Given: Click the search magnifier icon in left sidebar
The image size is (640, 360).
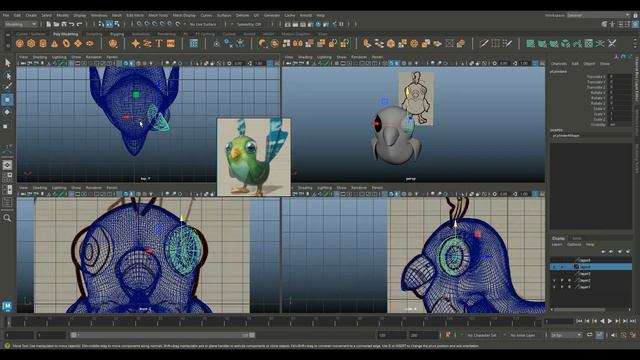Looking at the screenshot, I should click(x=7, y=218).
